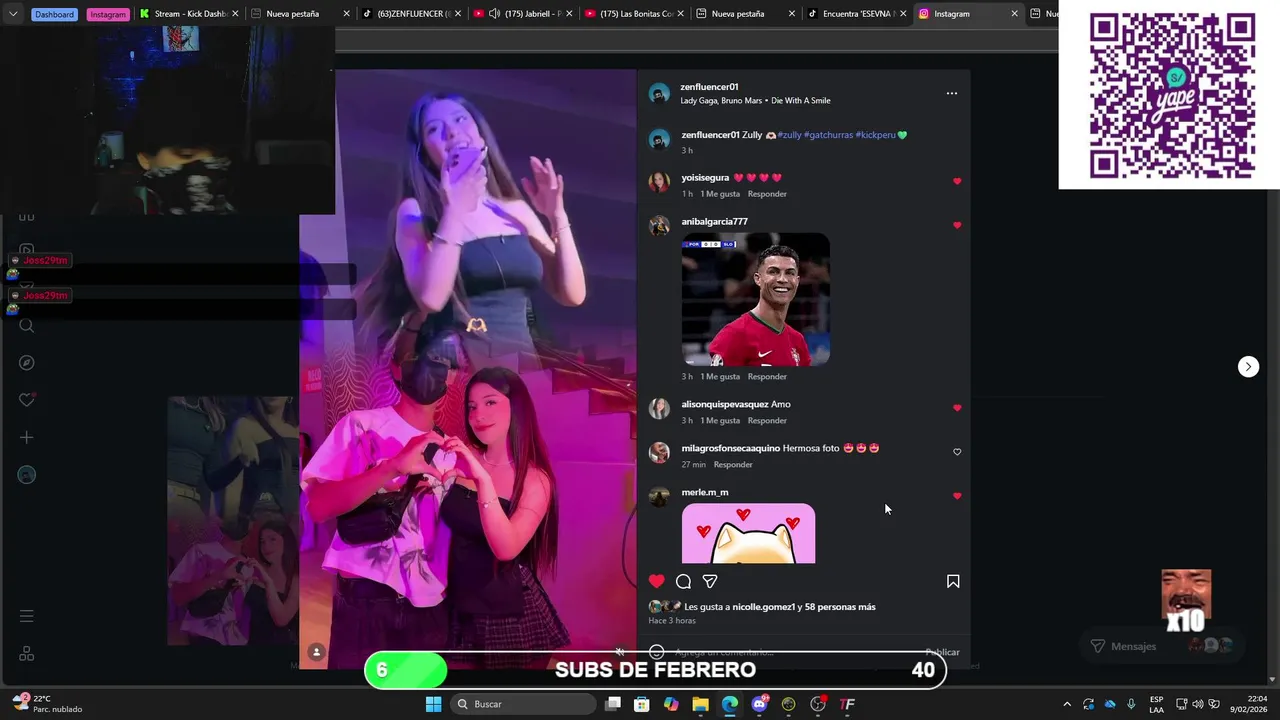Open Explore compass icon in the sidebar

(27, 363)
